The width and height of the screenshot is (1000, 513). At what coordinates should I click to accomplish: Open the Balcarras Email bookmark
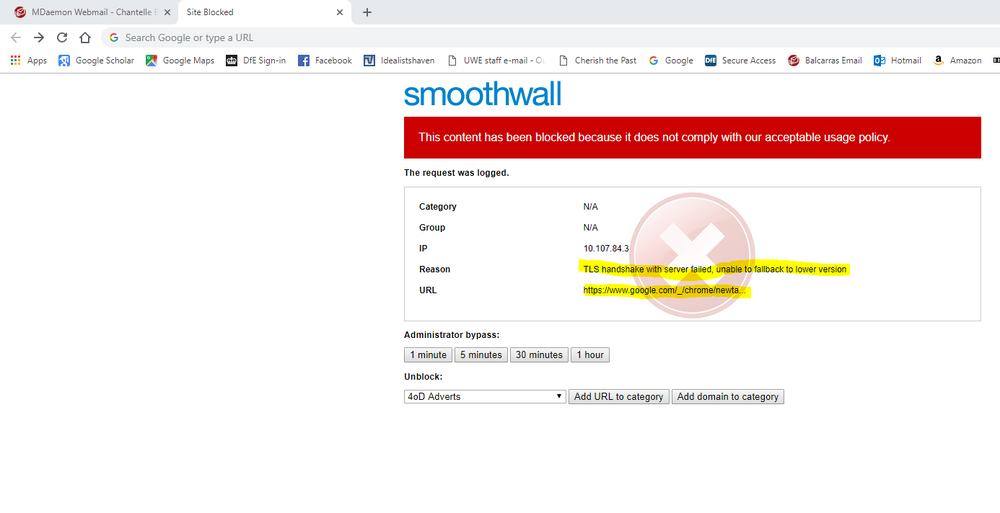tap(825, 61)
